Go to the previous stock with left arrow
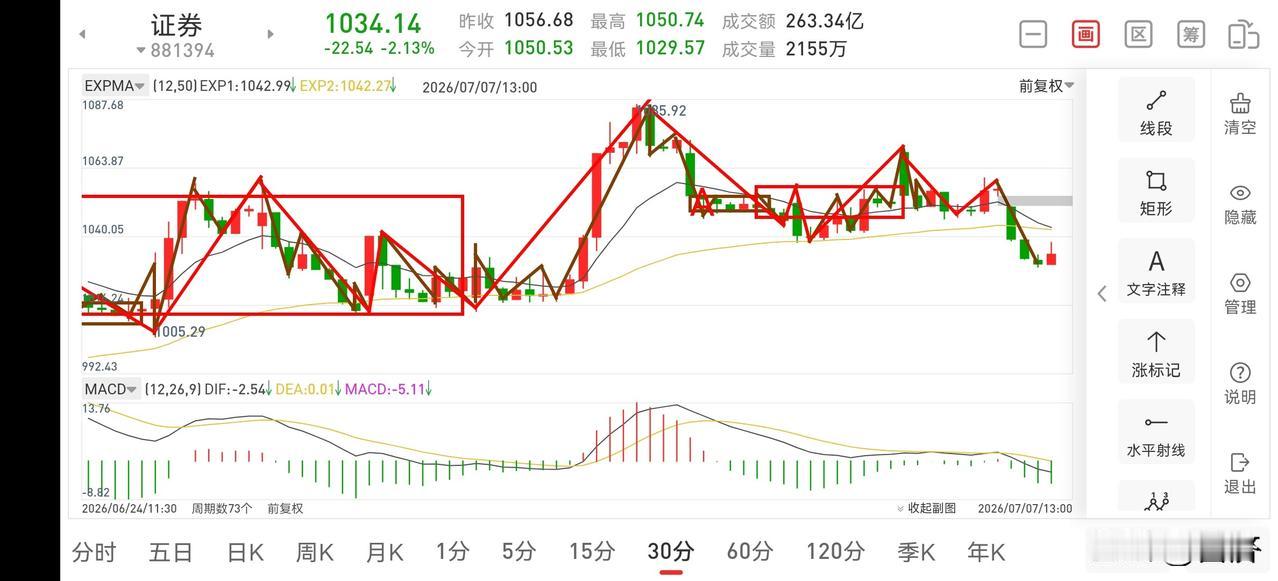This screenshot has height=581, width=1278. tap(82, 34)
